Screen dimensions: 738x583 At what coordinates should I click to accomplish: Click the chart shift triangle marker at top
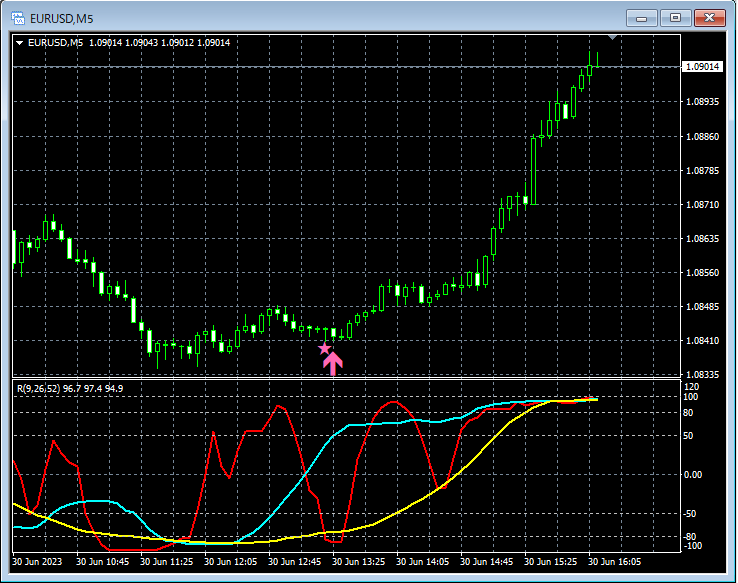tap(612, 37)
